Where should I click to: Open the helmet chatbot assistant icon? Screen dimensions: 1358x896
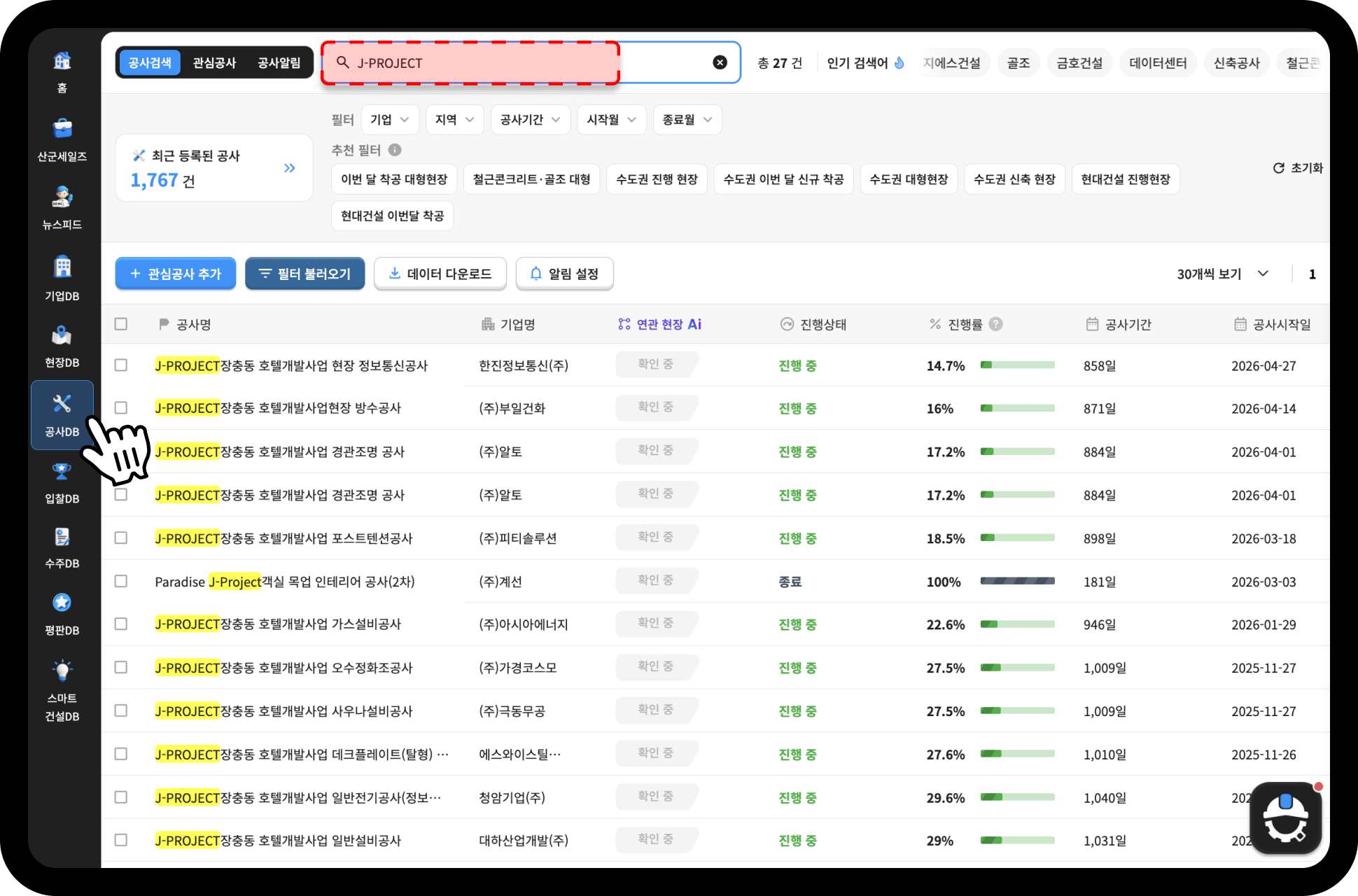coord(1285,817)
